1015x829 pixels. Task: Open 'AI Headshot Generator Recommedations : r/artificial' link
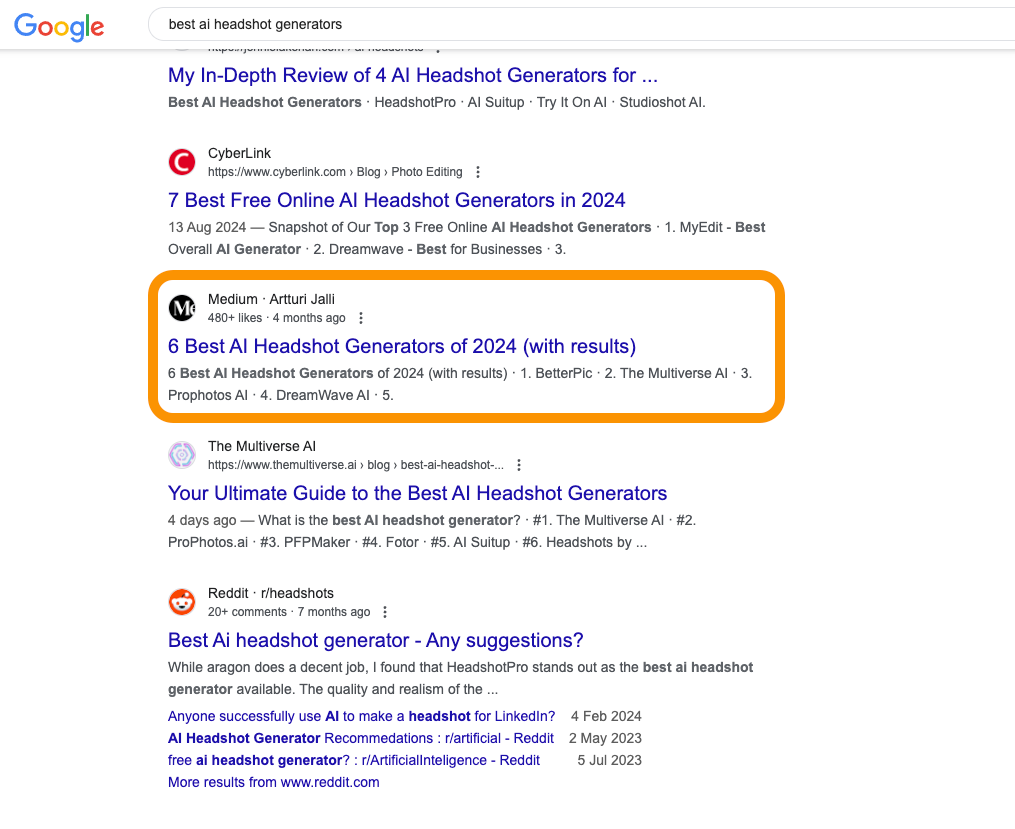361,738
